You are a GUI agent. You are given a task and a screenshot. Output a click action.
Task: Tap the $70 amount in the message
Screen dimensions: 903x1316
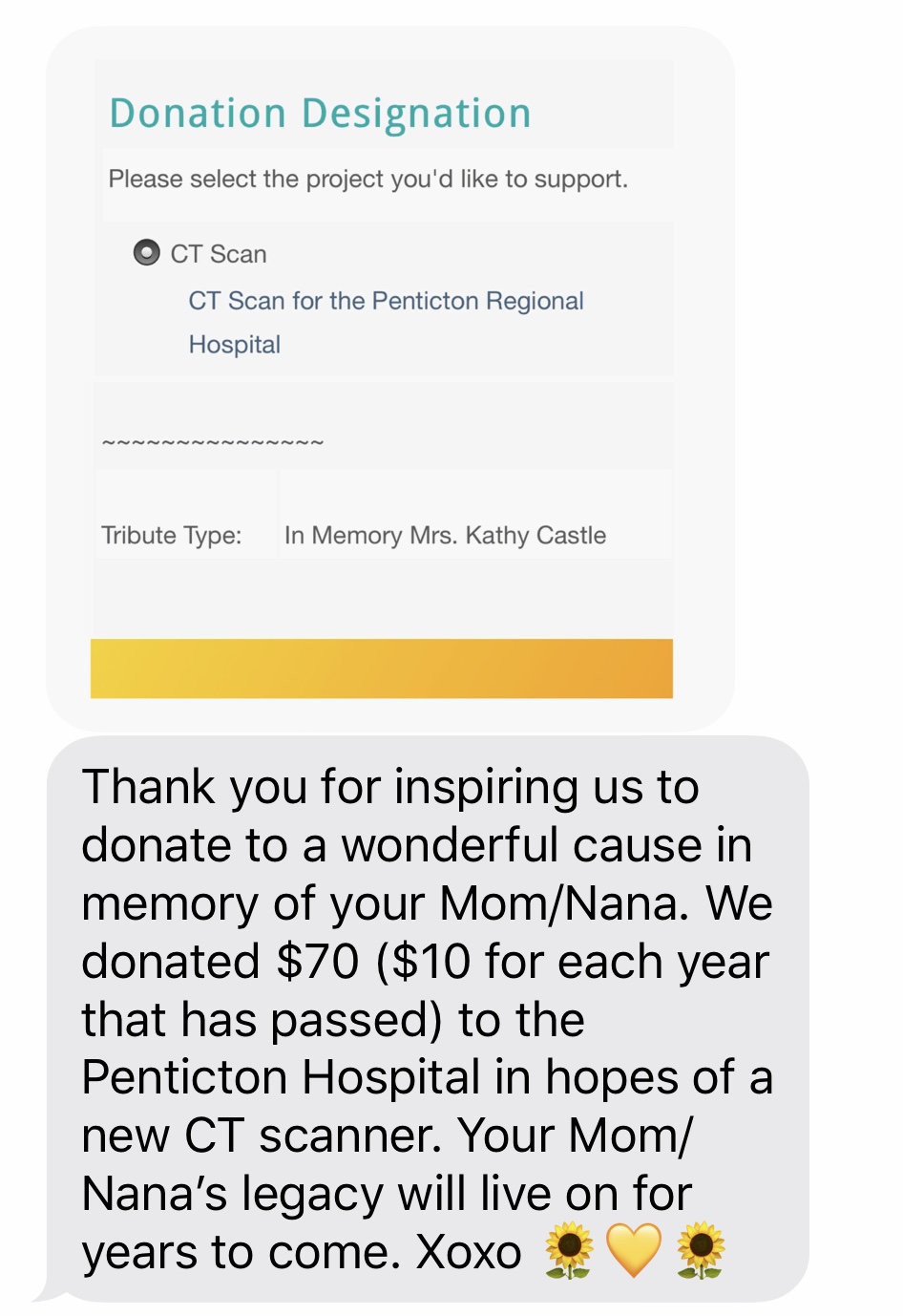coord(317,962)
